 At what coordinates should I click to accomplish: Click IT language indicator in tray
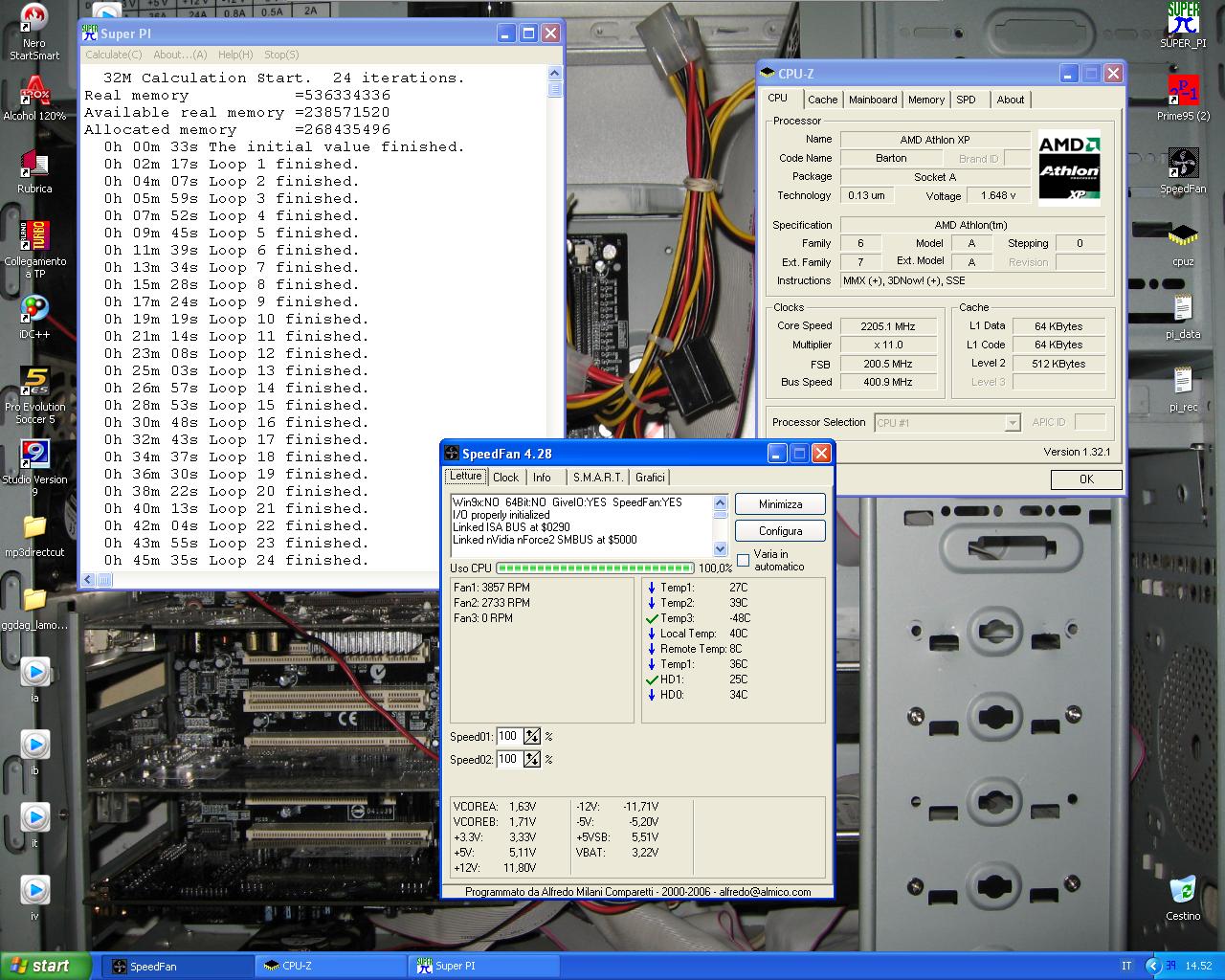point(1126,966)
